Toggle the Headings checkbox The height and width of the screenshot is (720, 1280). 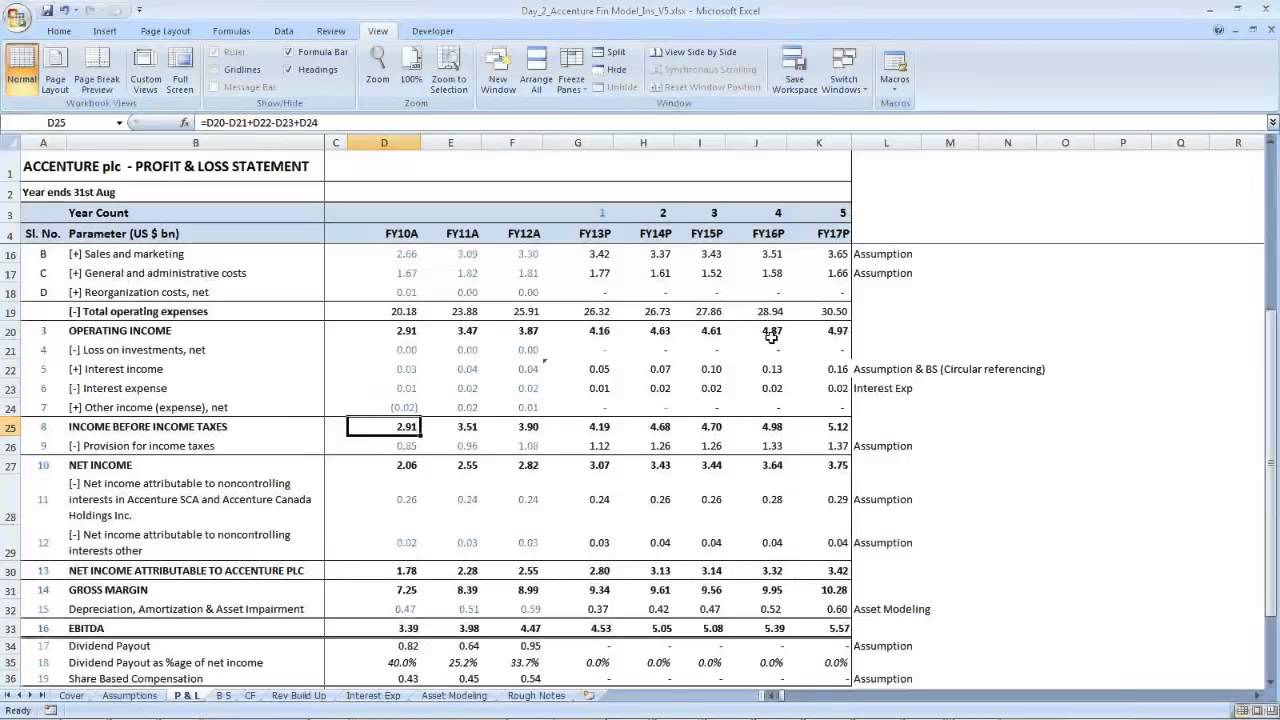tap(289, 69)
